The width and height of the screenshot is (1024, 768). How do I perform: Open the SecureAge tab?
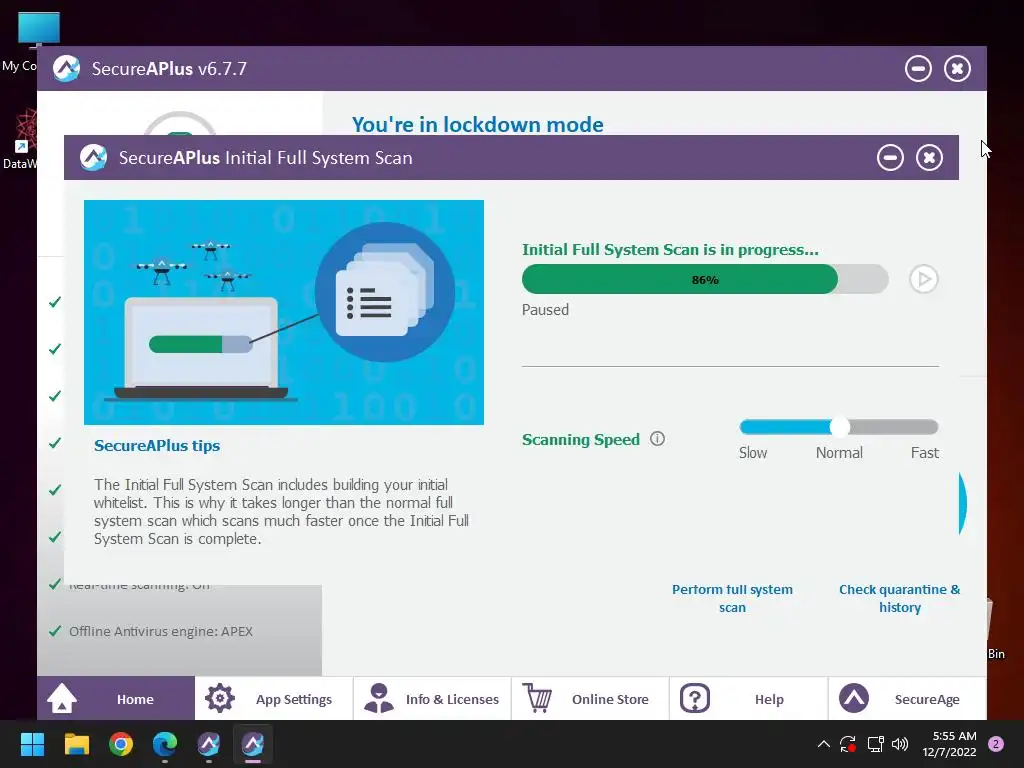point(907,699)
